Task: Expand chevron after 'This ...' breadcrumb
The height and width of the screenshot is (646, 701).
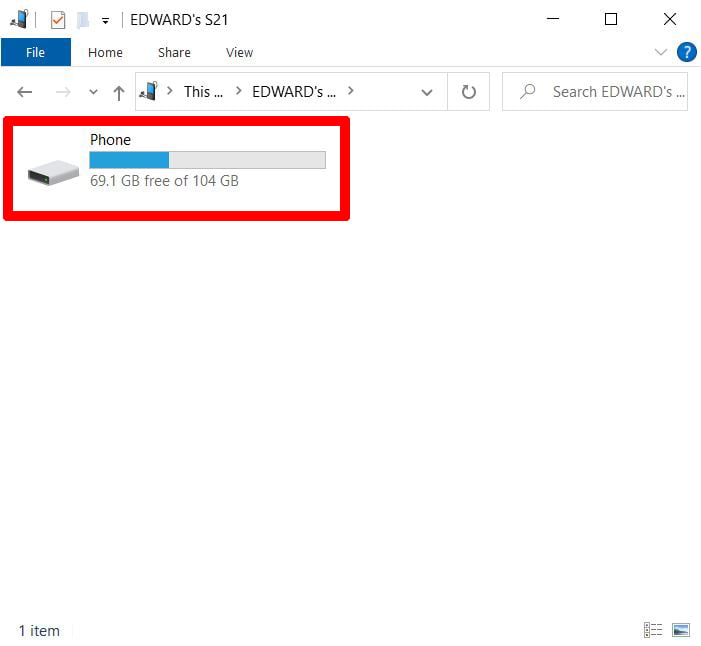Action: (x=239, y=91)
